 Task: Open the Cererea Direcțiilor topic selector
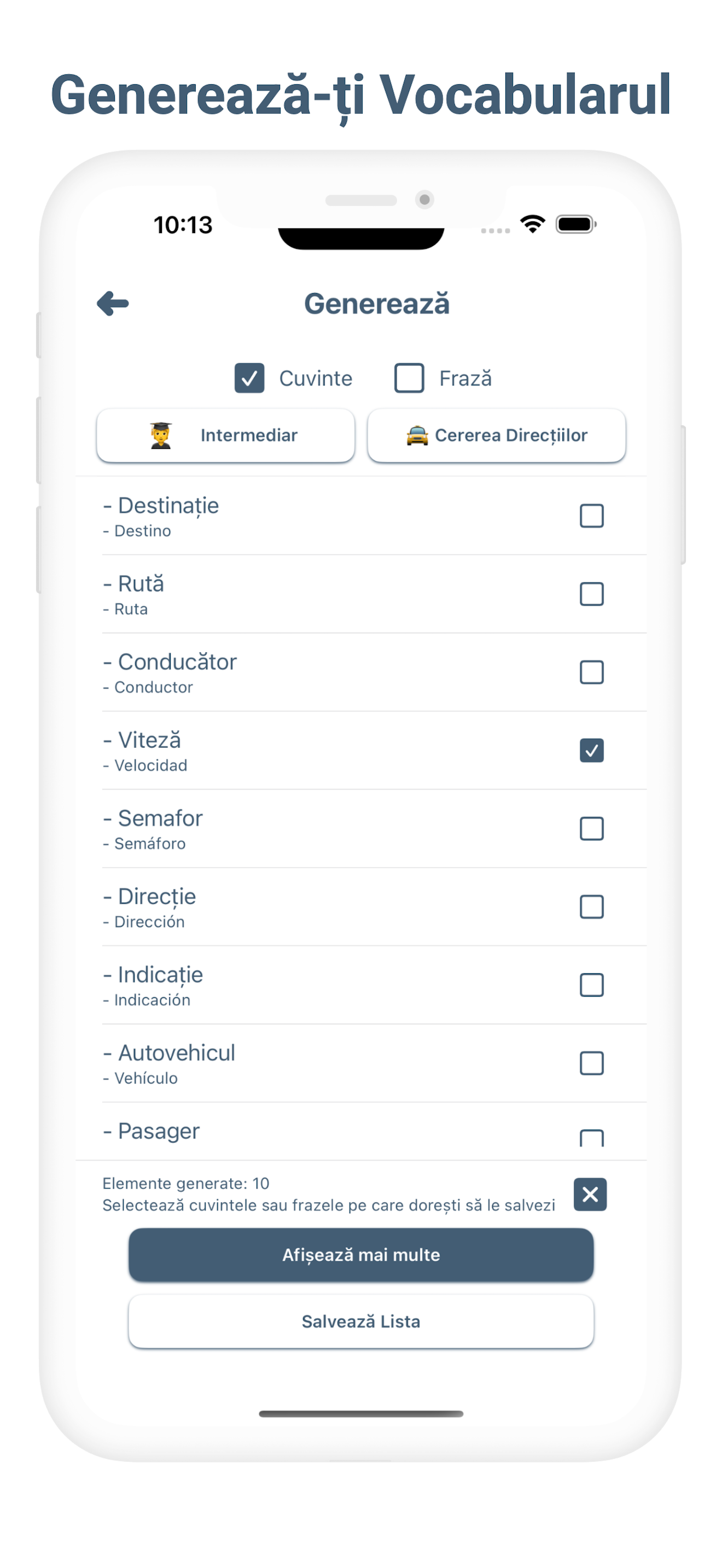[x=497, y=435]
